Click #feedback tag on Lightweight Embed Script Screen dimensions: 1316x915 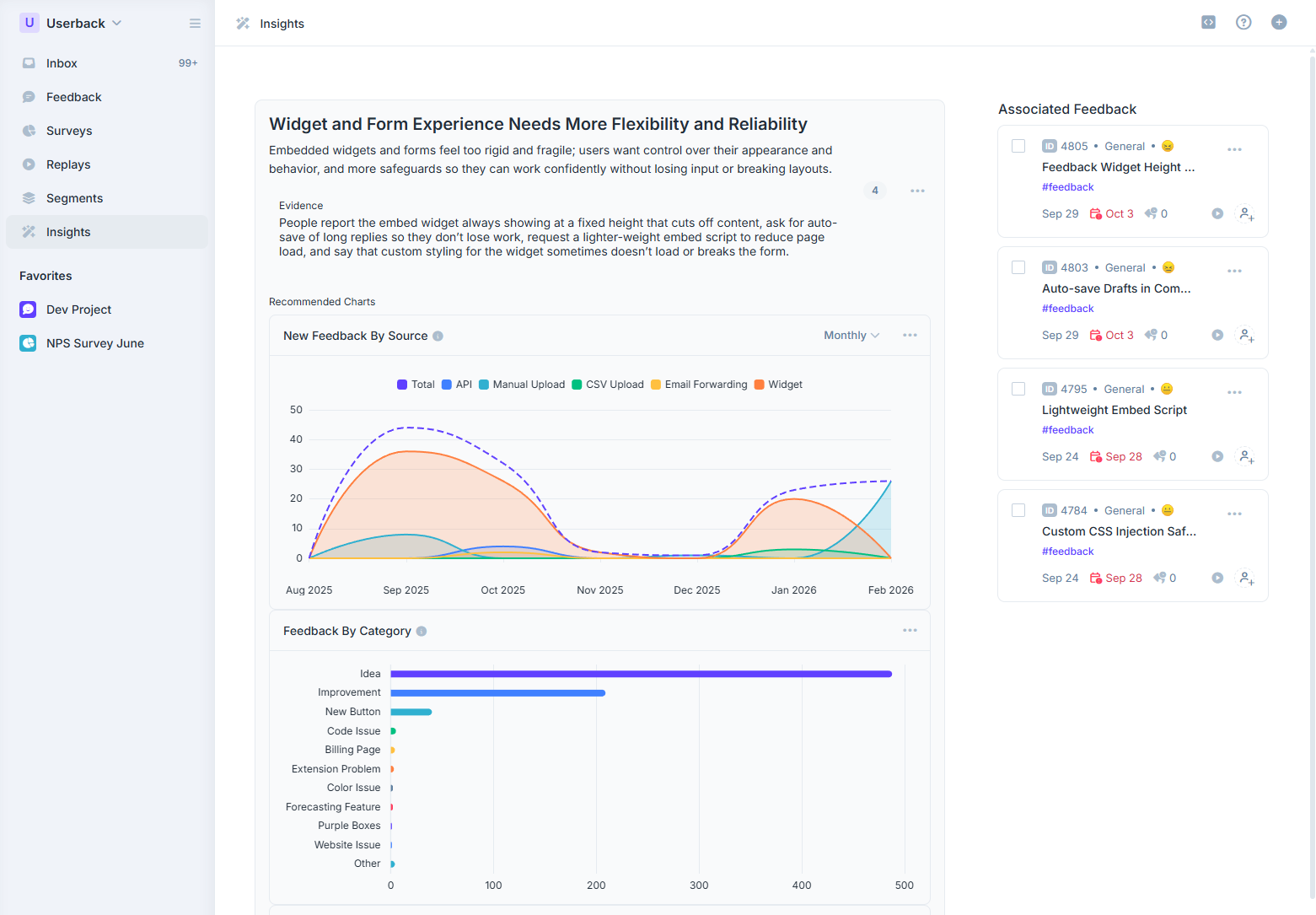(x=1067, y=430)
